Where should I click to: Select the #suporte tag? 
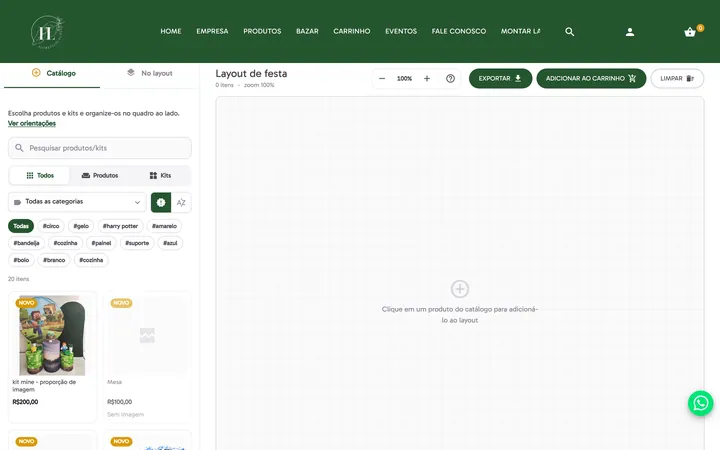point(137,243)
